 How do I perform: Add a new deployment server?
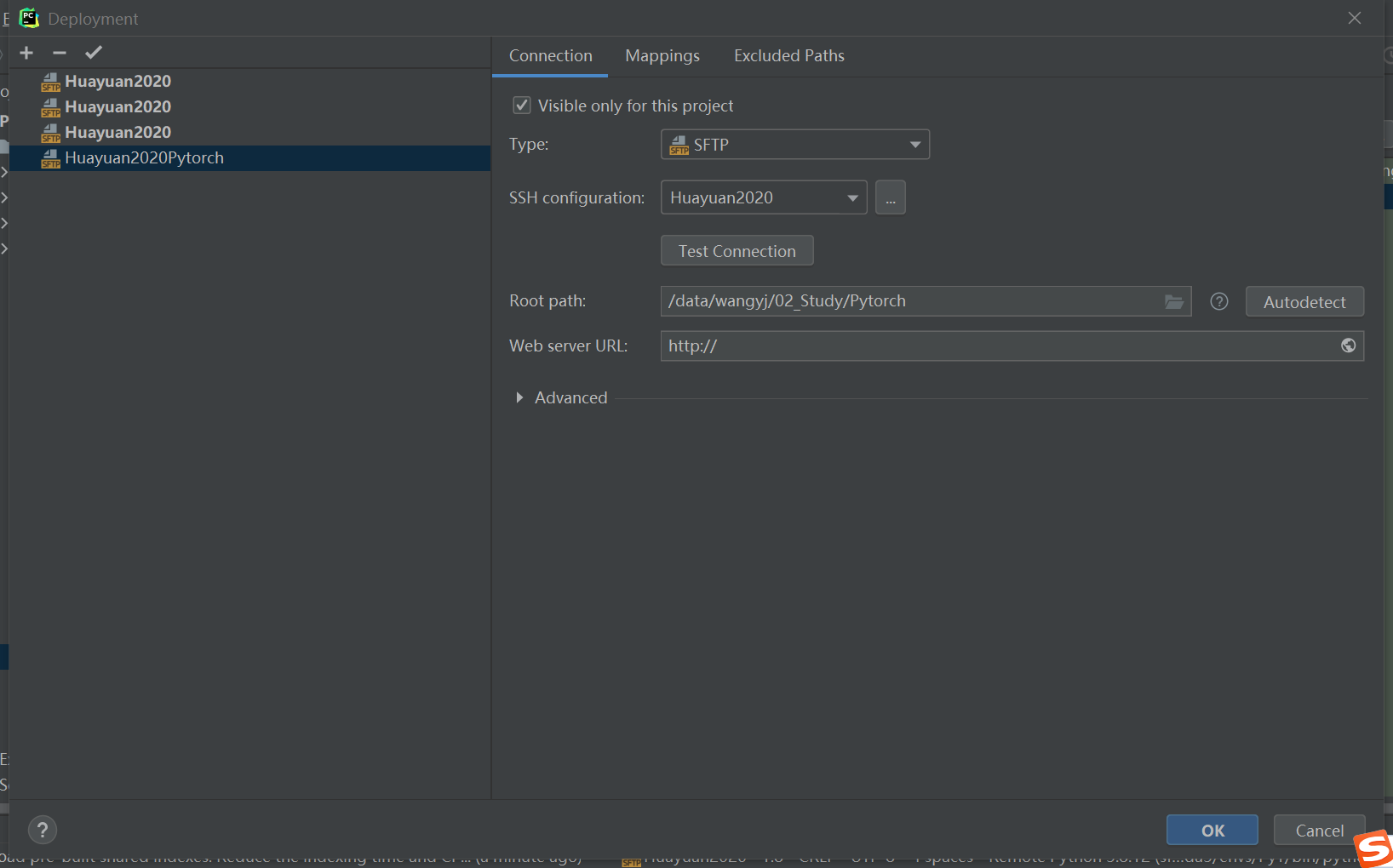pos(26,53)
